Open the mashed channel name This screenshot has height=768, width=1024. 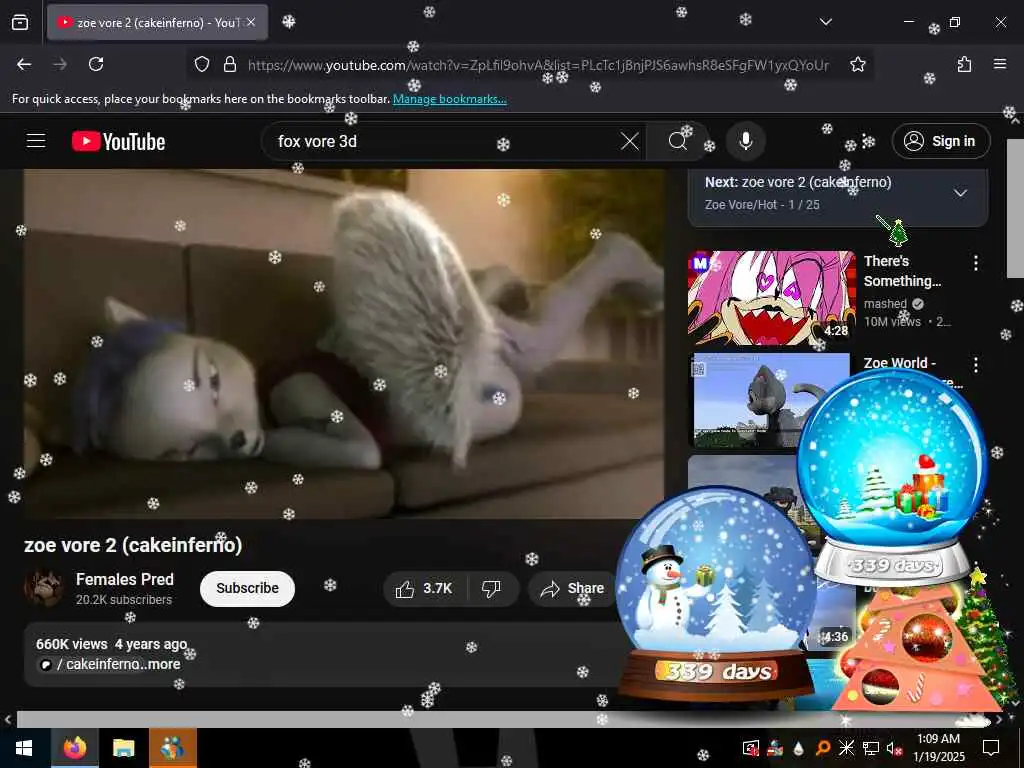coord(885,304)
